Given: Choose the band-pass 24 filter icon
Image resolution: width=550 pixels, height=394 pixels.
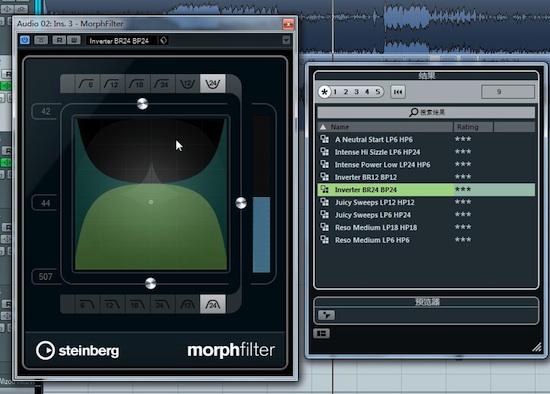Looking at the screenshot, I should 213,304.
